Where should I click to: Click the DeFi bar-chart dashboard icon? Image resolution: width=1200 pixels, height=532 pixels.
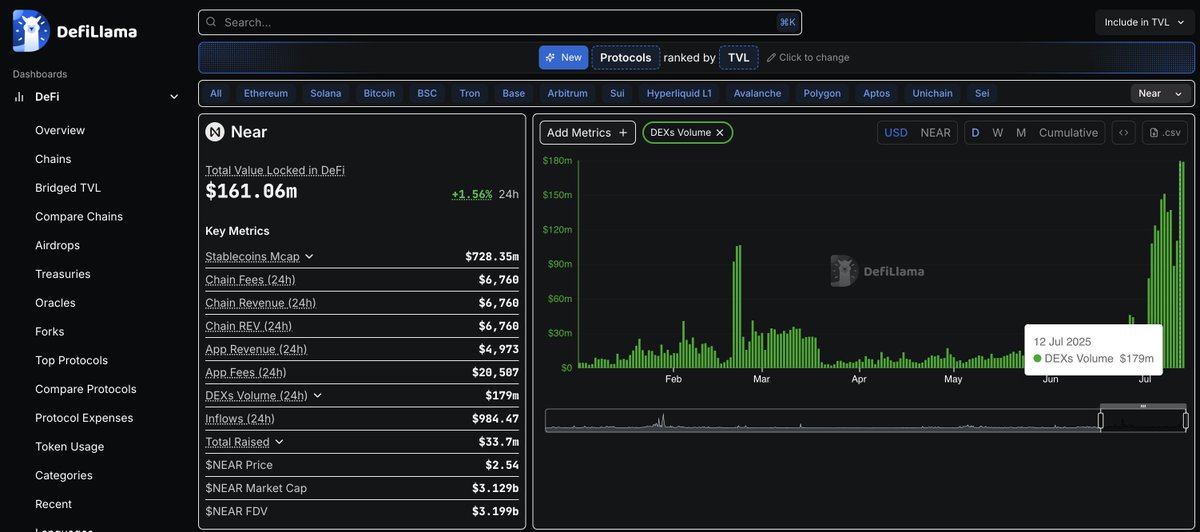pos(19,97)
